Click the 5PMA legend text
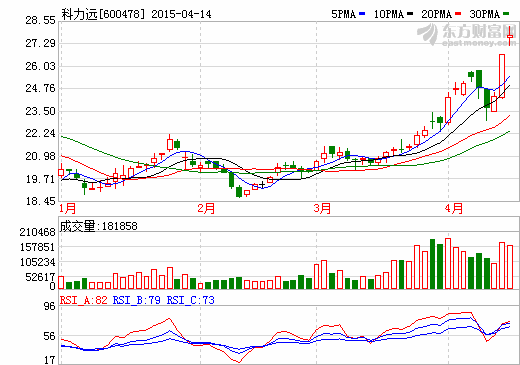Viewport: 520px width, 365px height. [343, 14]
